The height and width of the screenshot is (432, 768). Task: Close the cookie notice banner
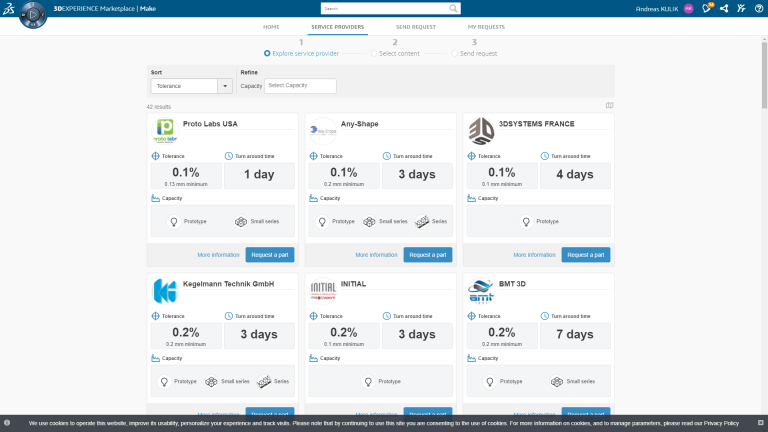(761, 423)
